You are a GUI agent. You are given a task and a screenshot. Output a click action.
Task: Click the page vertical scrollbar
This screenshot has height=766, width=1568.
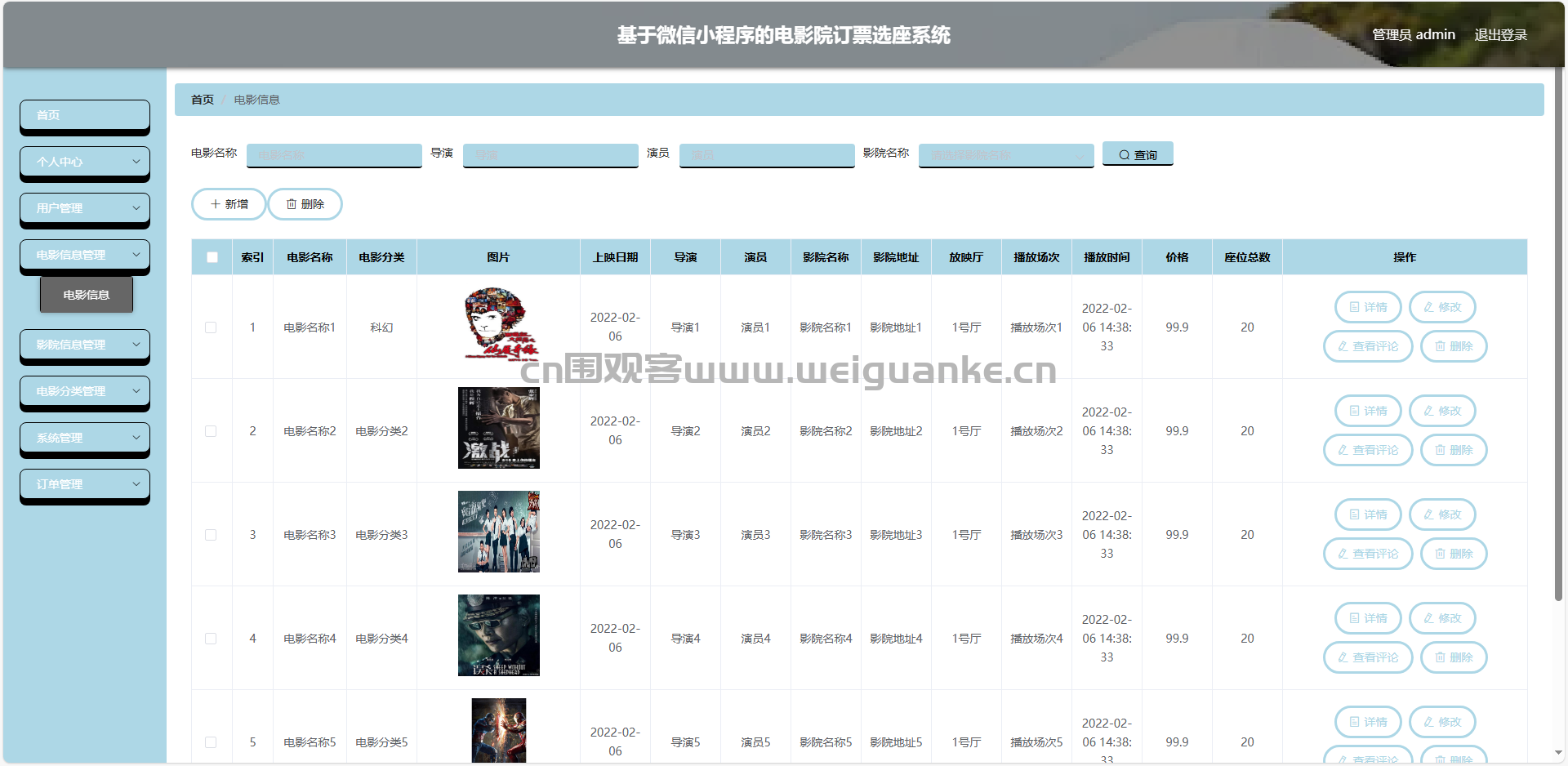(1558, 327)
